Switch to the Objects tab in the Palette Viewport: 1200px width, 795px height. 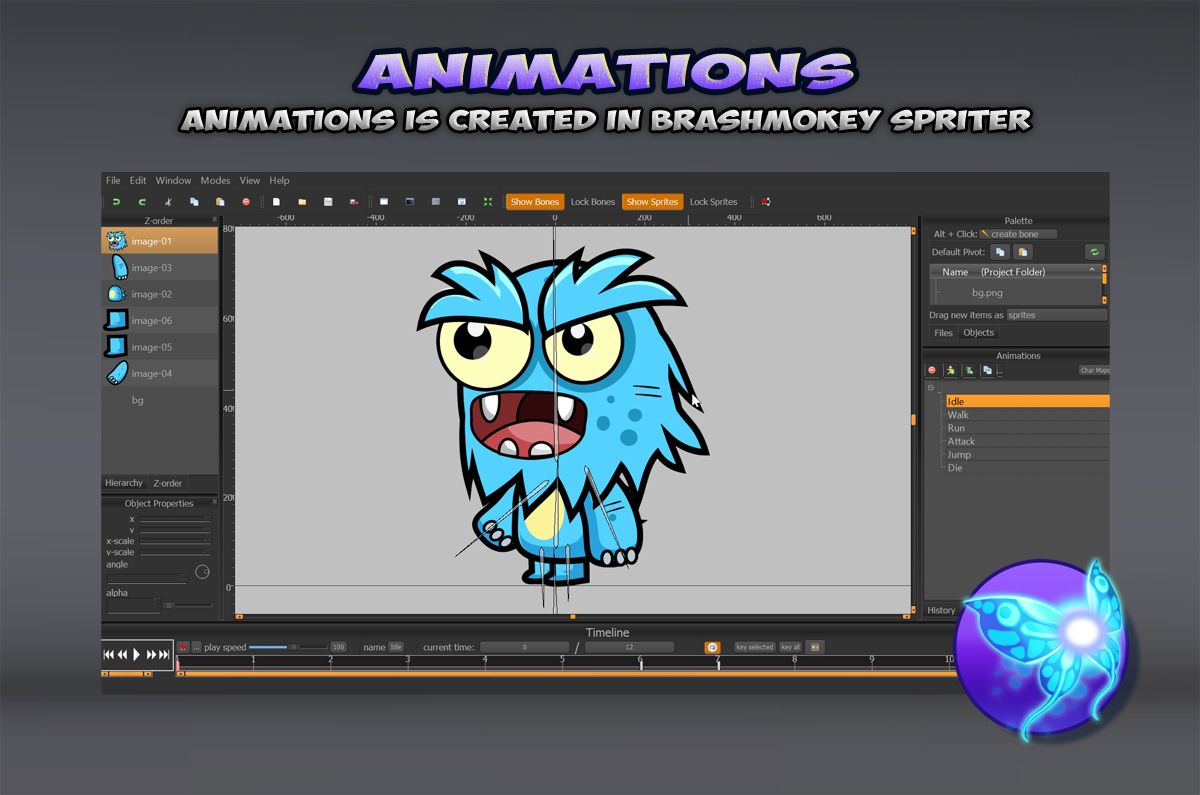point(978,333)
